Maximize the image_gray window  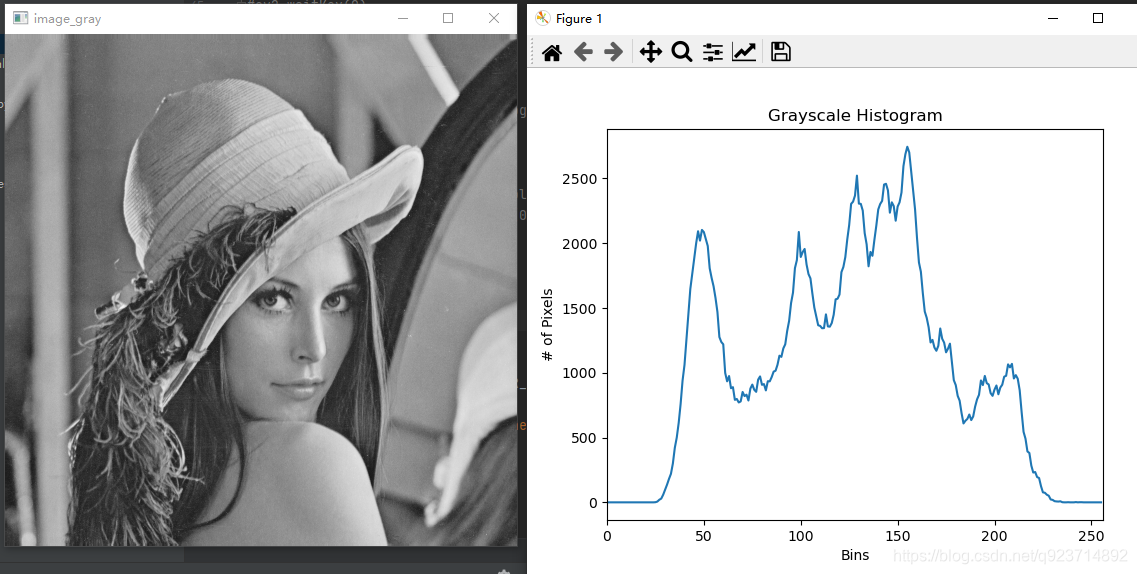click(x=448, y=18)
